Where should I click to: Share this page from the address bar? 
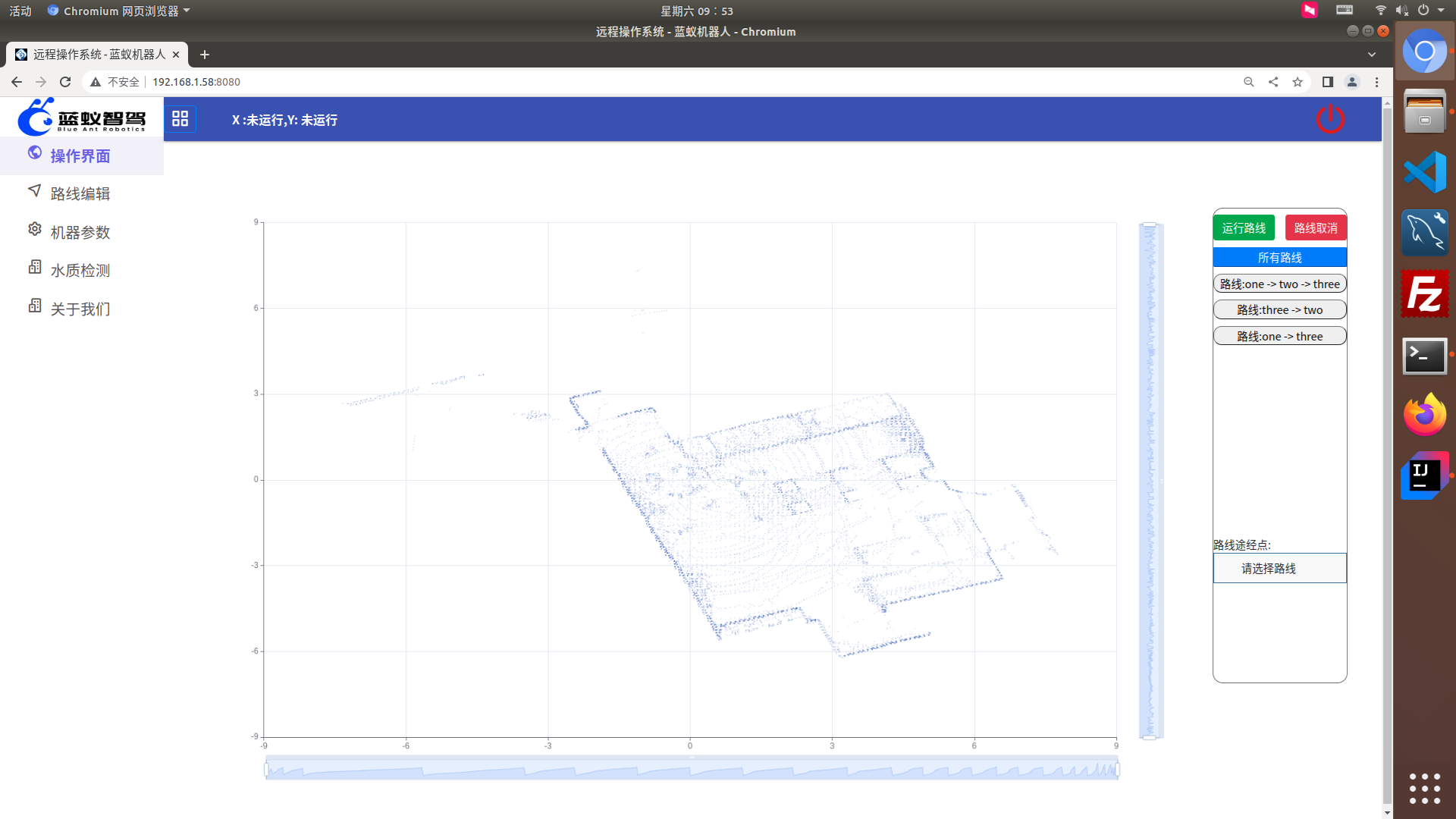1273,82
